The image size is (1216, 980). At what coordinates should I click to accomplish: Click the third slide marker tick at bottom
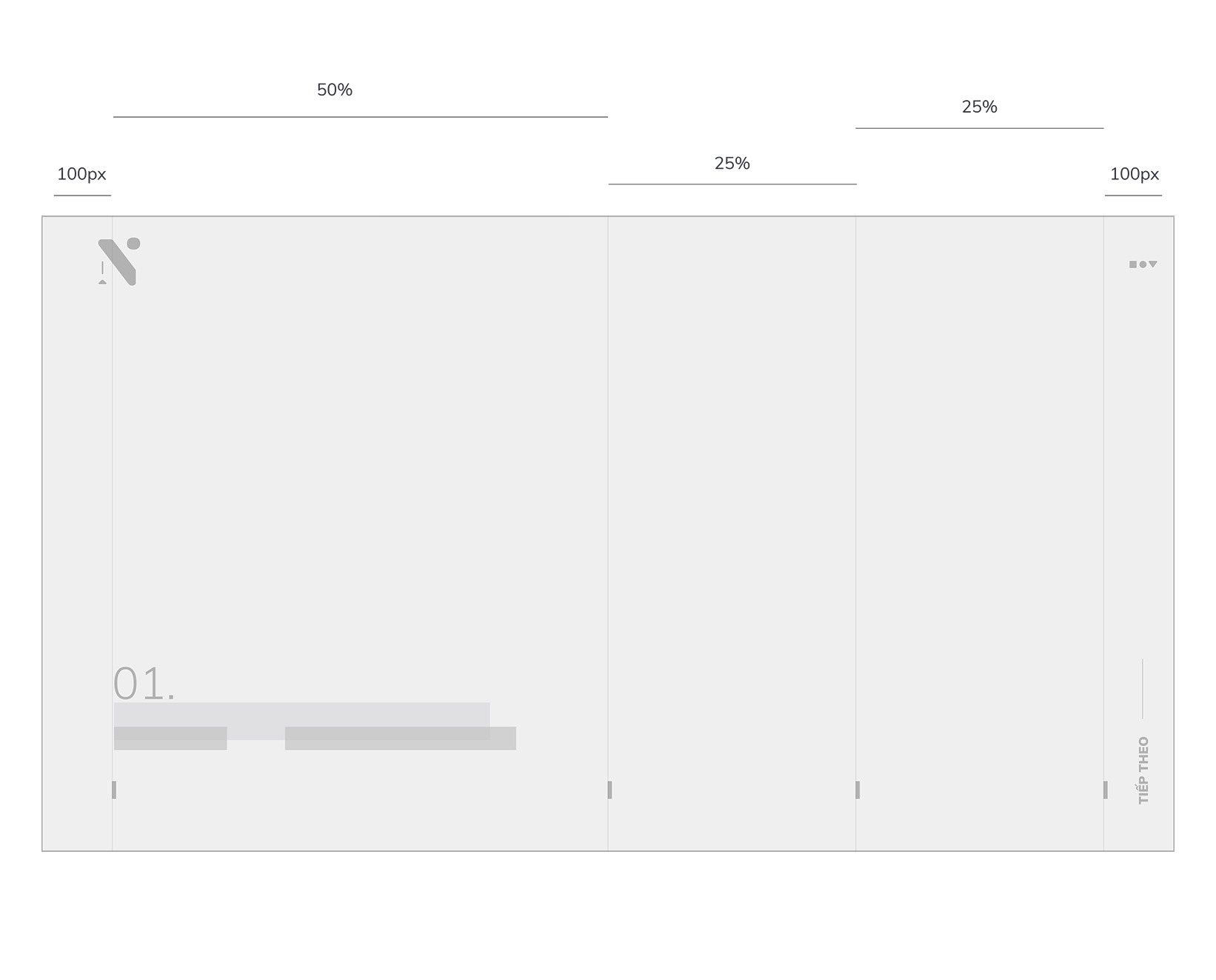pos(858,790)
